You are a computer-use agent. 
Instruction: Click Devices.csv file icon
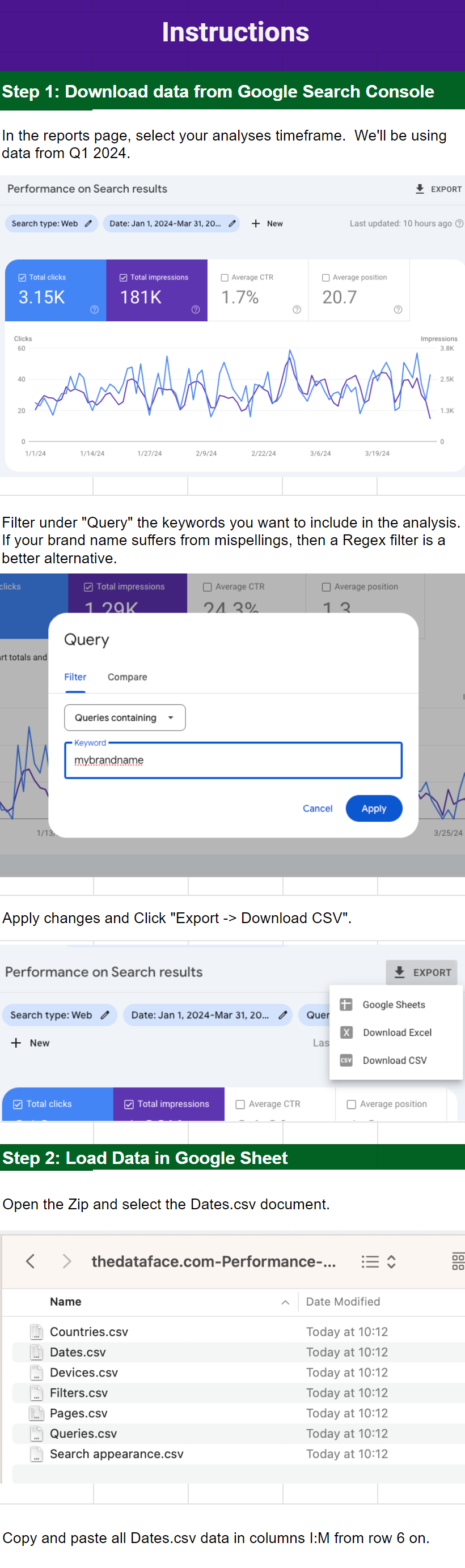tap(36, 1372)
